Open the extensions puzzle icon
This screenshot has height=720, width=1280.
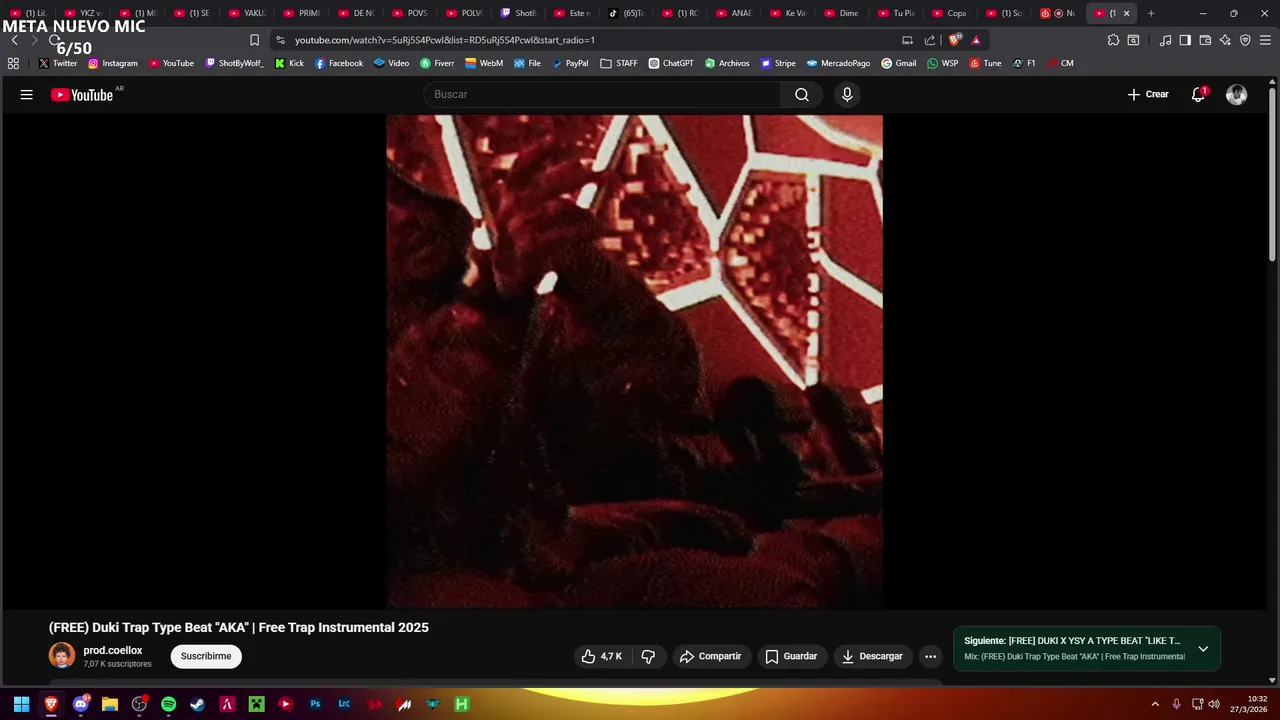point(1113,40)
